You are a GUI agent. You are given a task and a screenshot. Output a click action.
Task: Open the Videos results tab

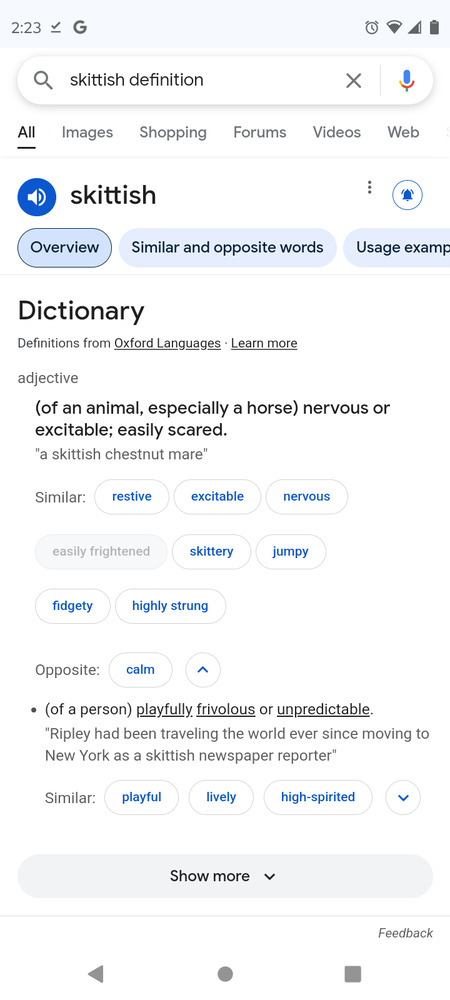click(337, 132)
